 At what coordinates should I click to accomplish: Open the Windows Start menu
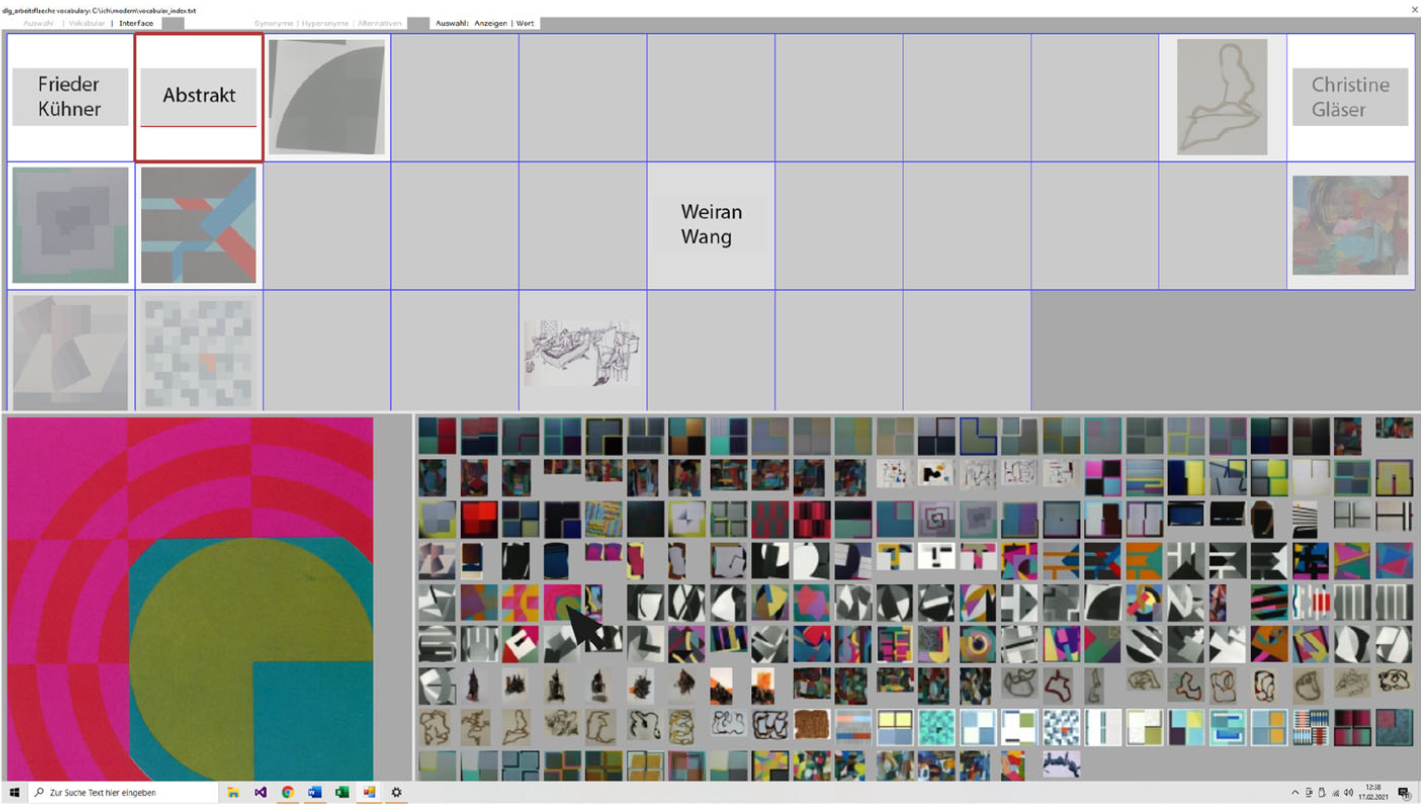coord(14,792)
